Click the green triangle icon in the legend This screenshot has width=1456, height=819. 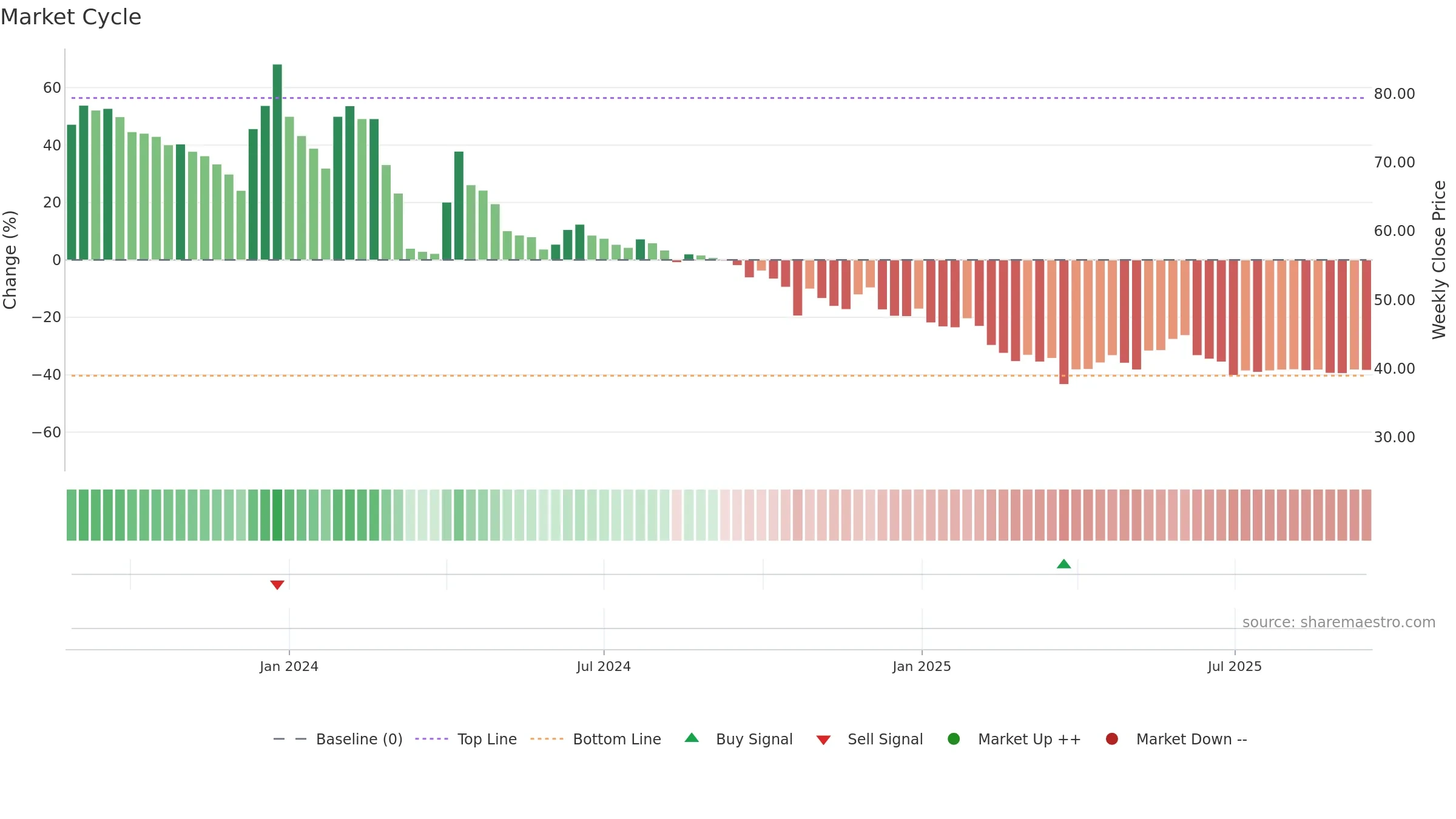(x=692, y=738)
